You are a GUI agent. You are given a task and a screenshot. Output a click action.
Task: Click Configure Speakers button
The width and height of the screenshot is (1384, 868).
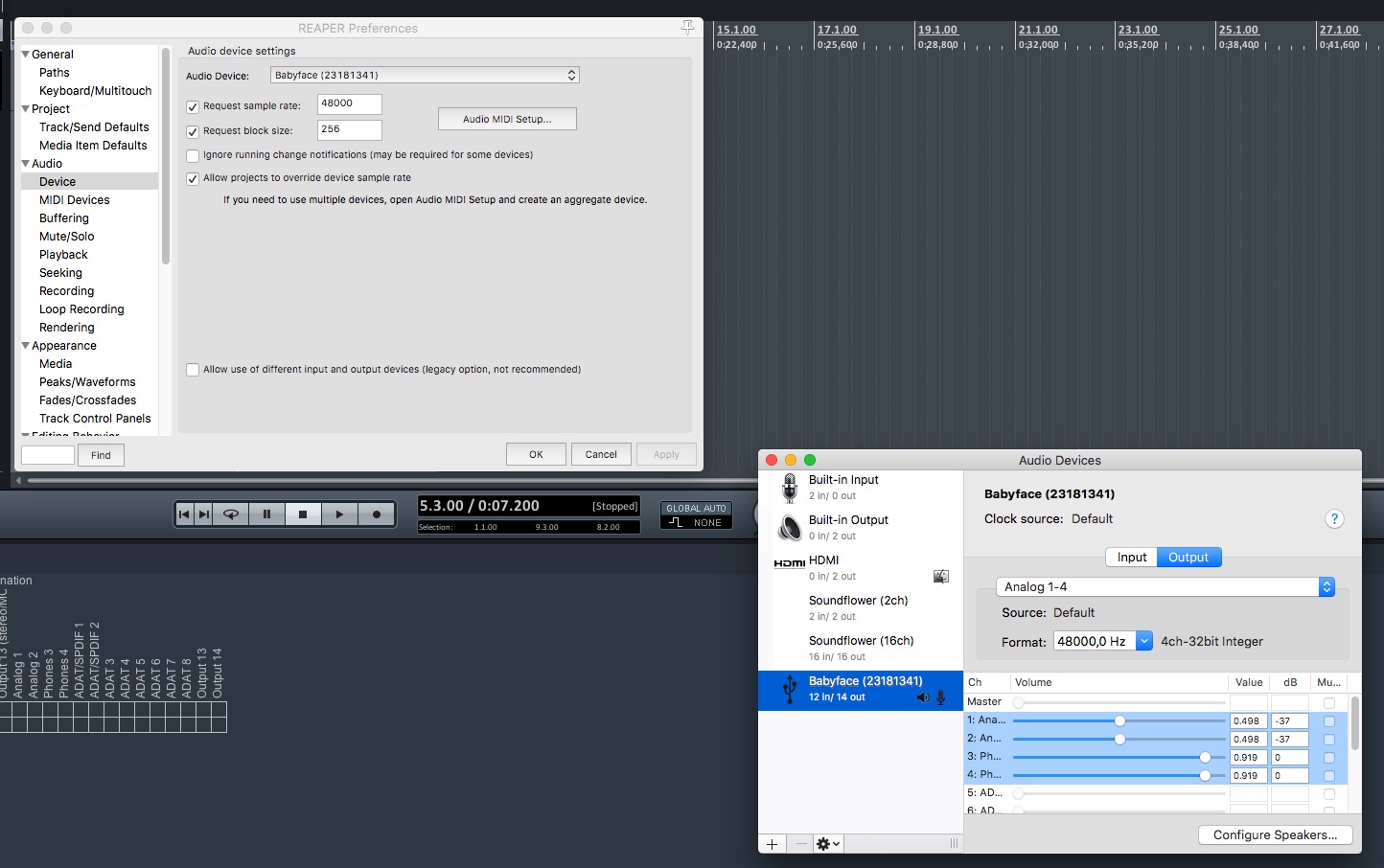pyautogui.click(x=1275, y=835)
